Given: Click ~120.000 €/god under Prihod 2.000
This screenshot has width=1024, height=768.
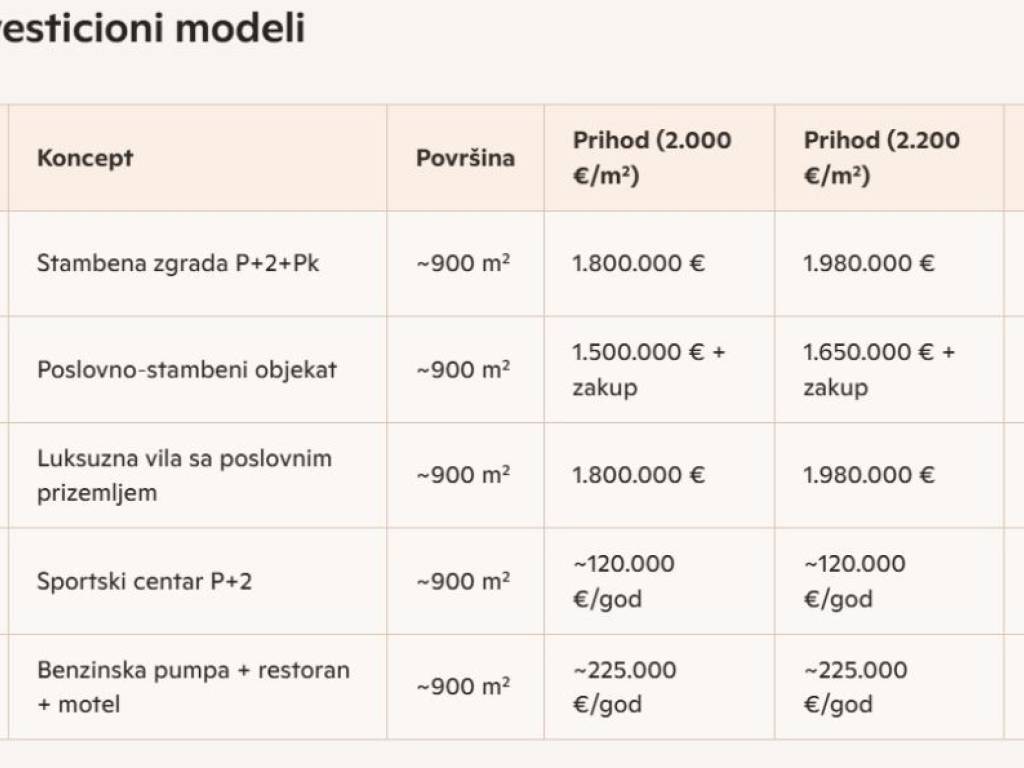Looking at the screenshot, I should tap(623, 581).
